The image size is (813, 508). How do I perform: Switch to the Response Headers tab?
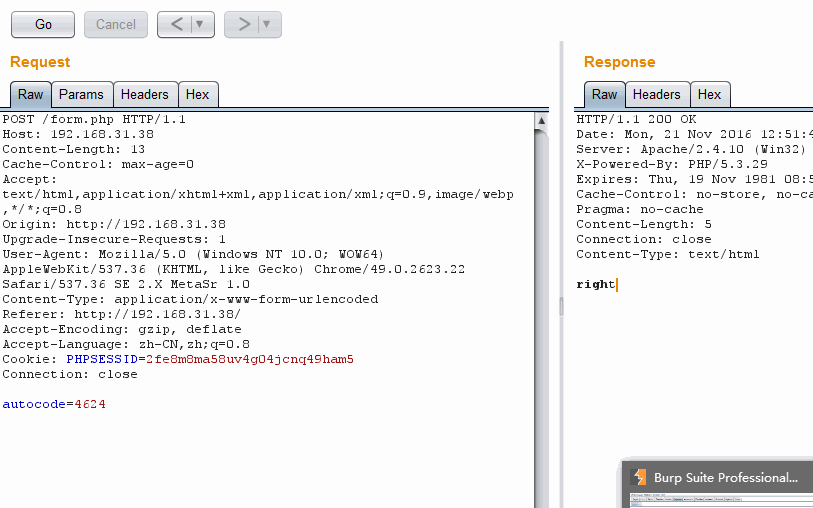point(657,94)
